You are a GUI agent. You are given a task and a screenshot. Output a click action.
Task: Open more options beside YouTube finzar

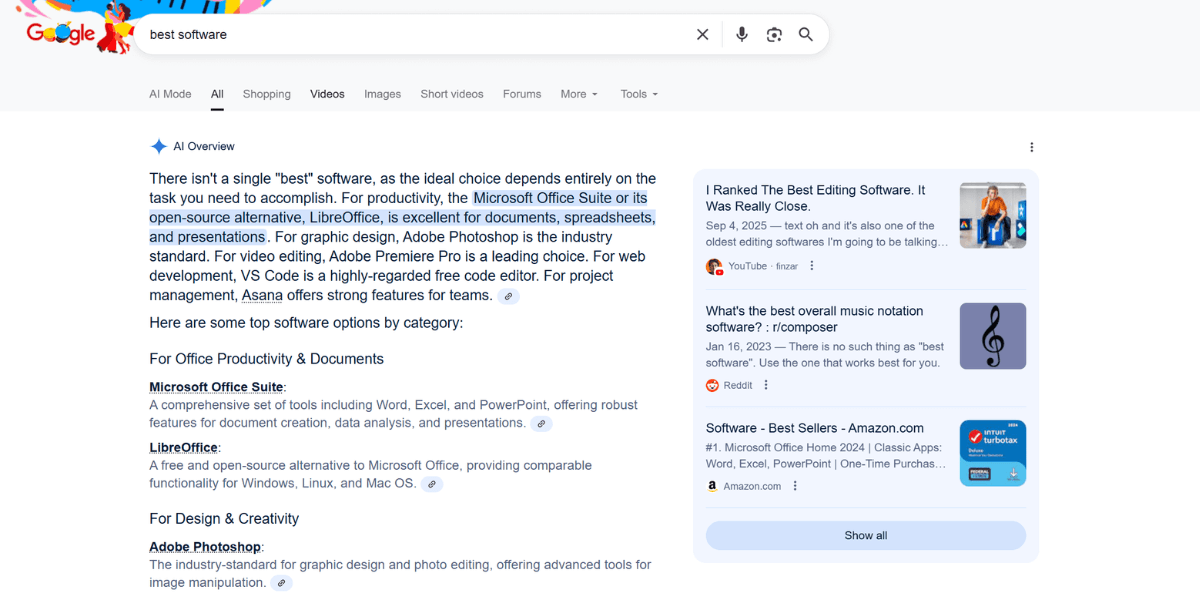[x=812, y=266]
